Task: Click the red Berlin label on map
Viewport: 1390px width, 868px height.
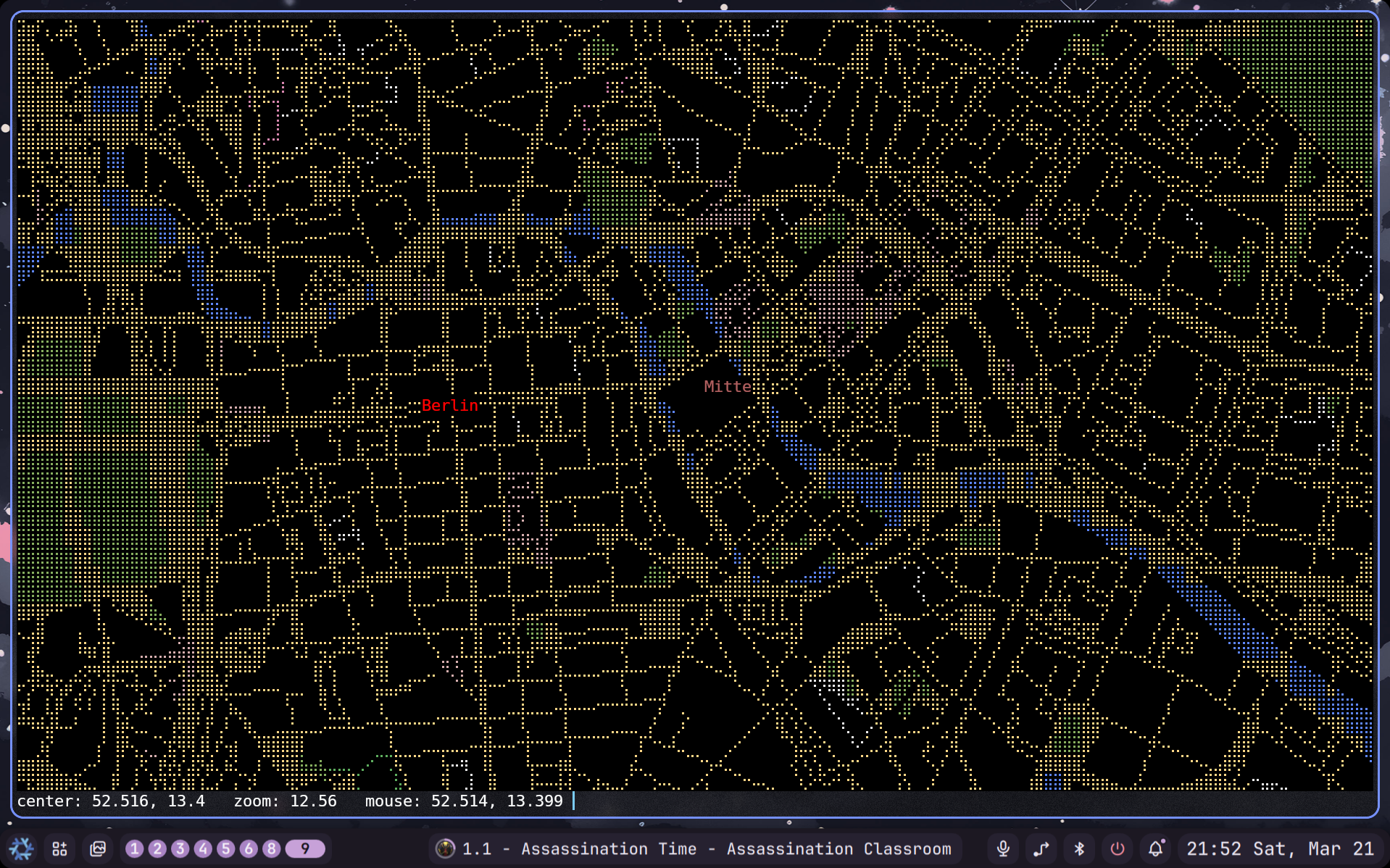Action: [449, 406]
